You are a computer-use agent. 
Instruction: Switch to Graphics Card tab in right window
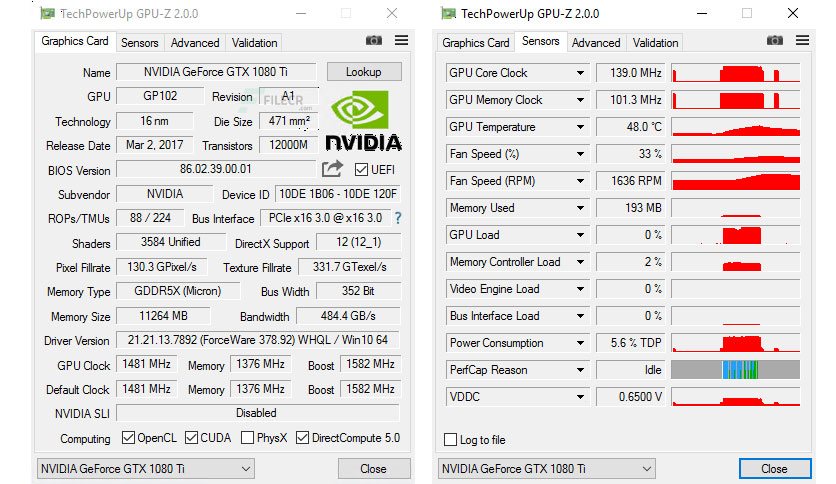click(476, 43)
